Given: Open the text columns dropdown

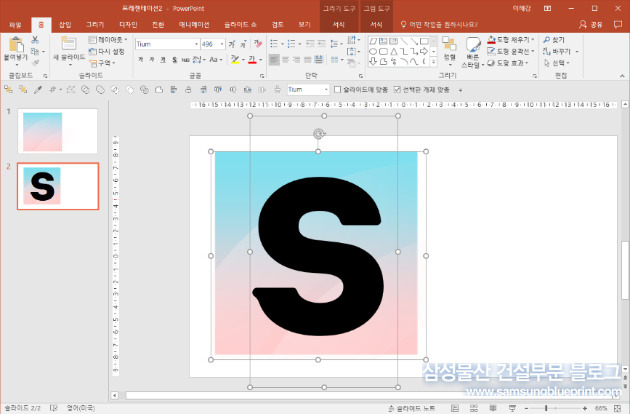Looking at the screenshot, I should click(x=336, y=60).
